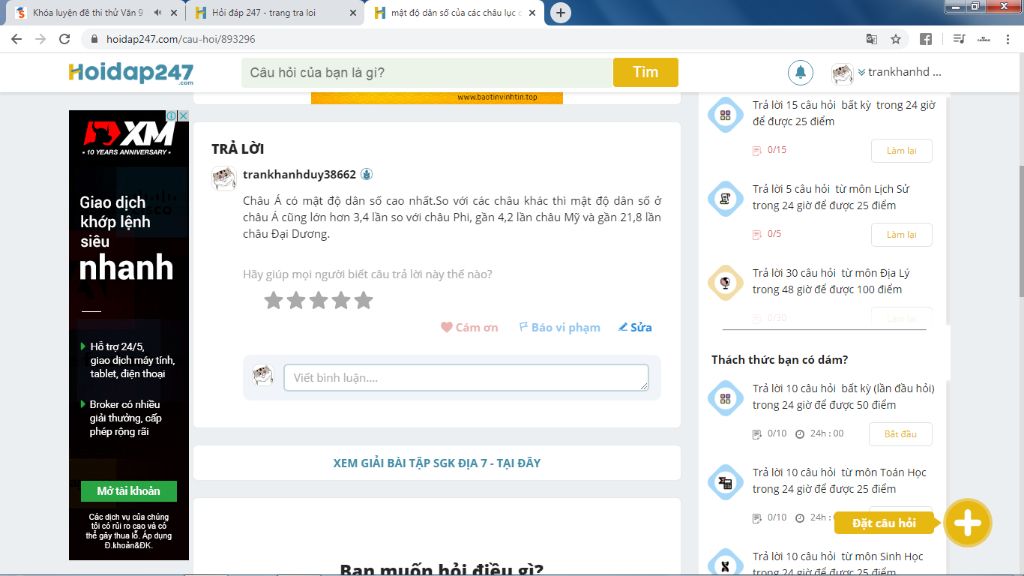1024x576 pixels.
Task: Open the ad info icon on XM banner
Action: click(172, 116)
